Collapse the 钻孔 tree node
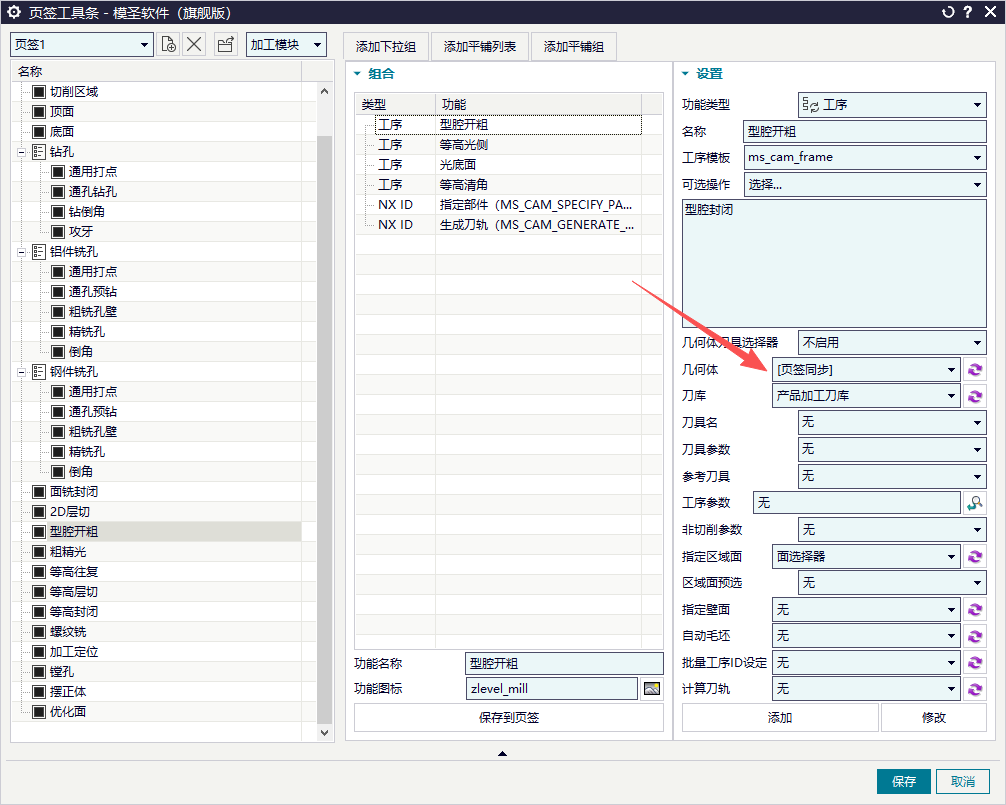The height and width of the screenshot is (805, 1006). pos(21,153)
